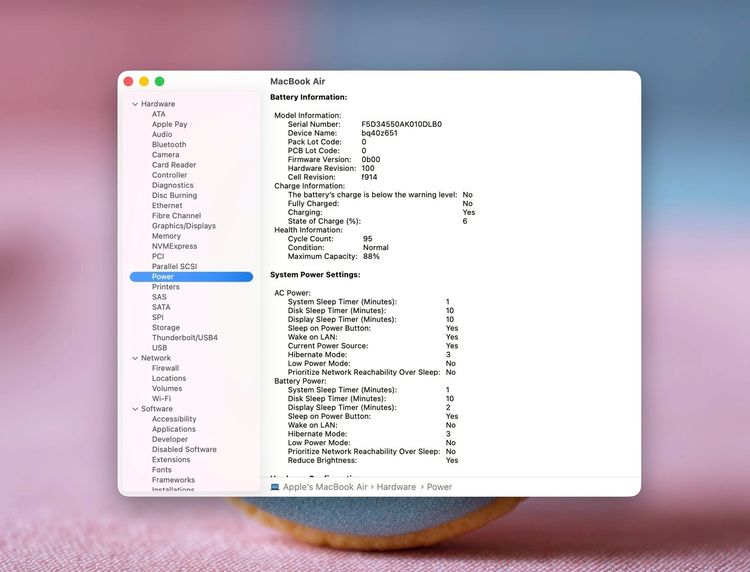Collapse the Hardware section chevron
750x572 pixels.
click(x=135, y=104)
